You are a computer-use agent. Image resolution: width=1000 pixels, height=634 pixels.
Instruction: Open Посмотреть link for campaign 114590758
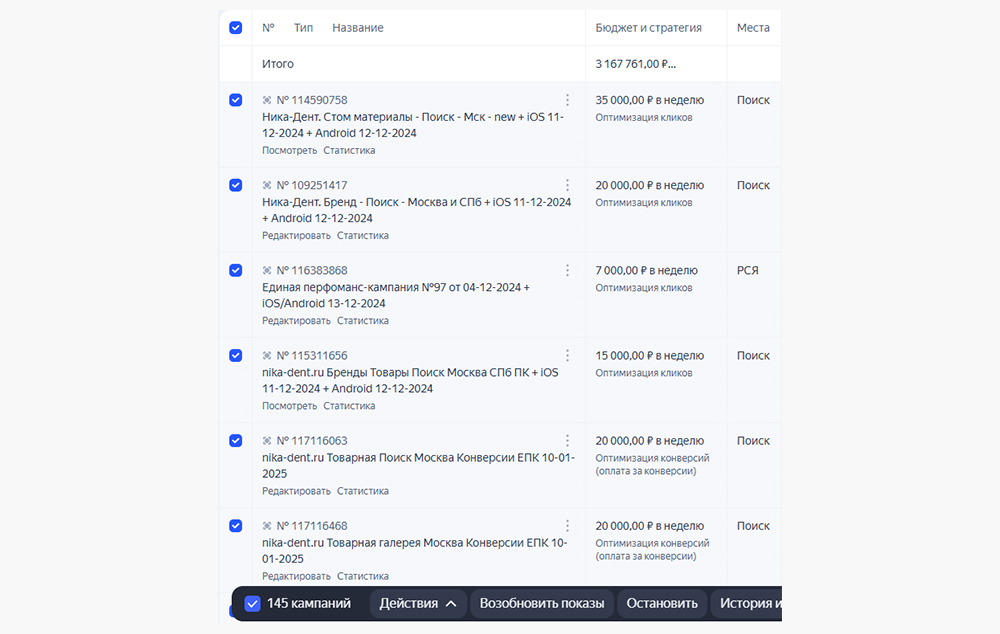290,151
